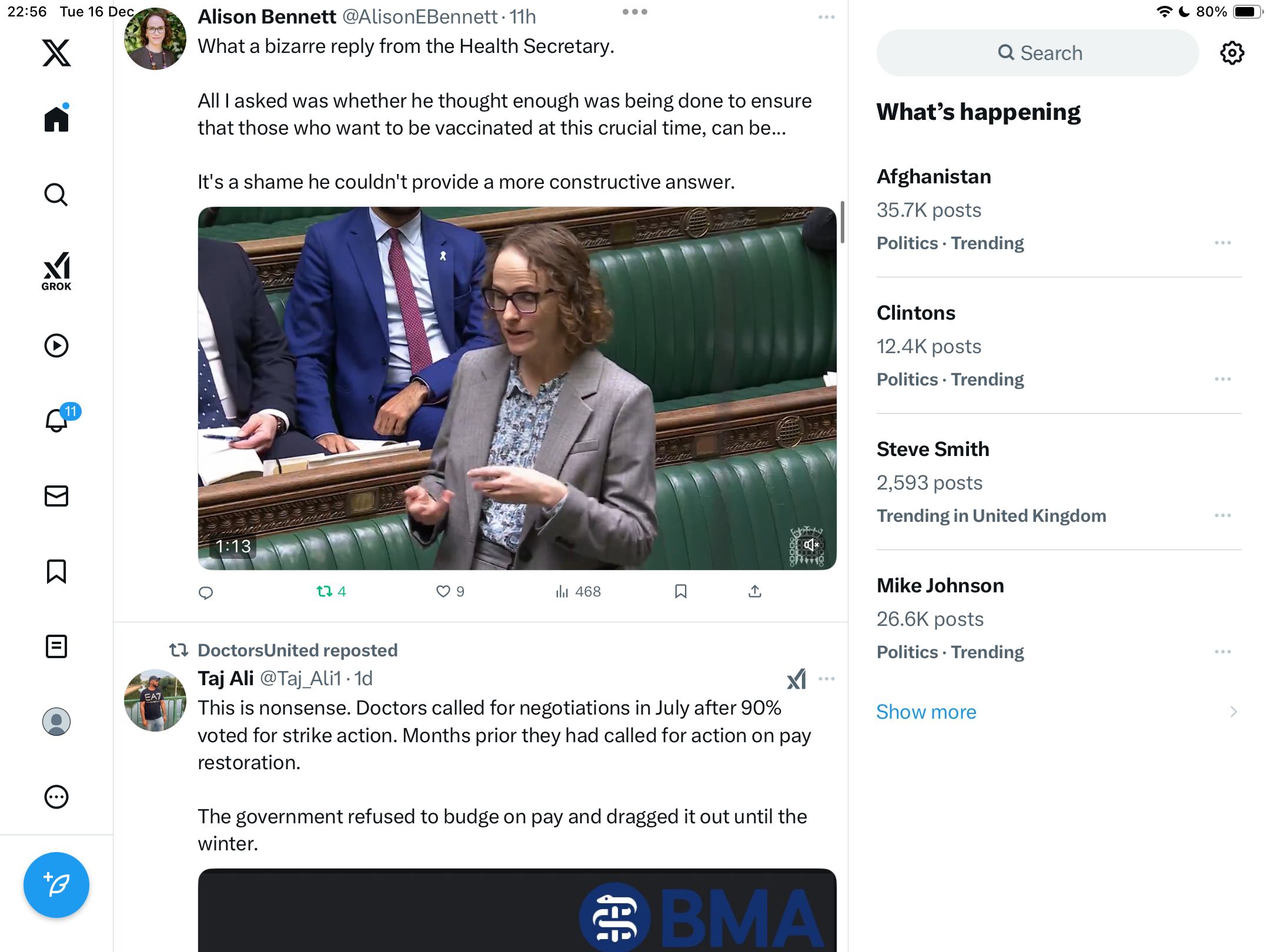The width and height of the screenshot is (1270, 952).
Task: Open the Grok assistant in sidebar
Action: coord(56,271)
